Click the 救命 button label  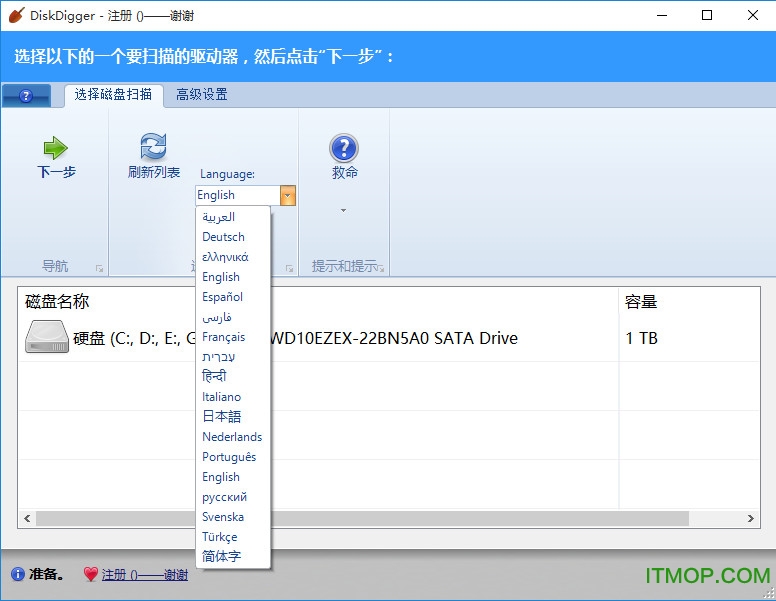[x=344, y=172]
